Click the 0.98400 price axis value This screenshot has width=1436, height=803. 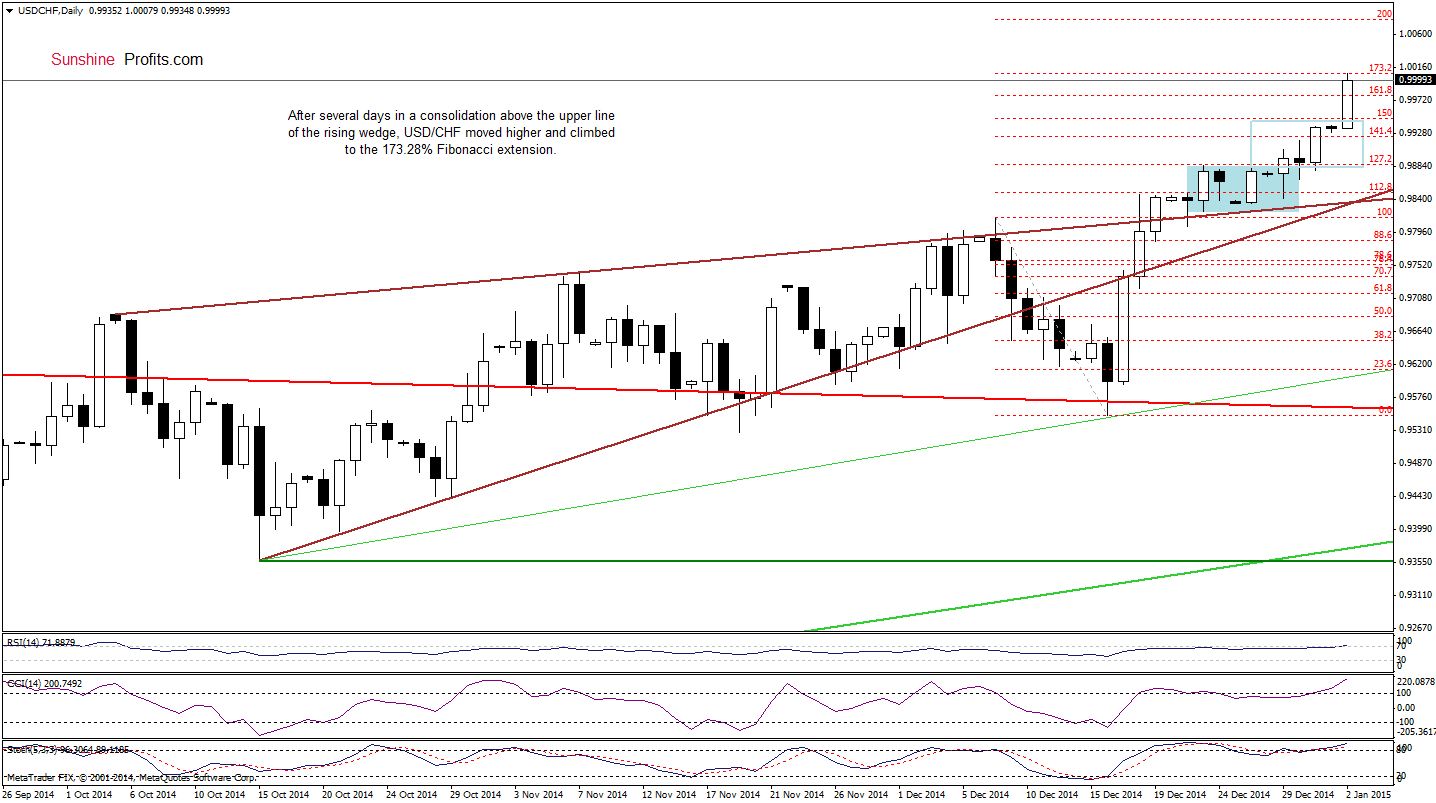(1414, 199)
